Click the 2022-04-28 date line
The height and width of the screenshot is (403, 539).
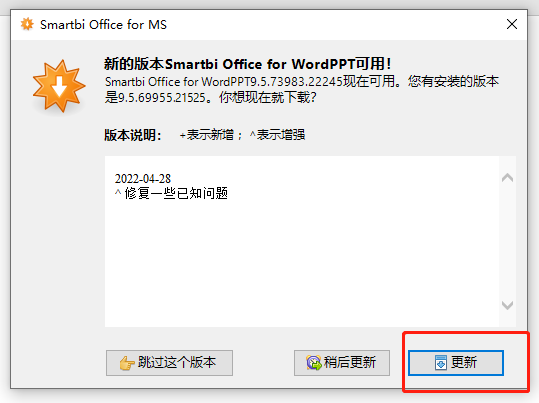(x=143, y=179)
